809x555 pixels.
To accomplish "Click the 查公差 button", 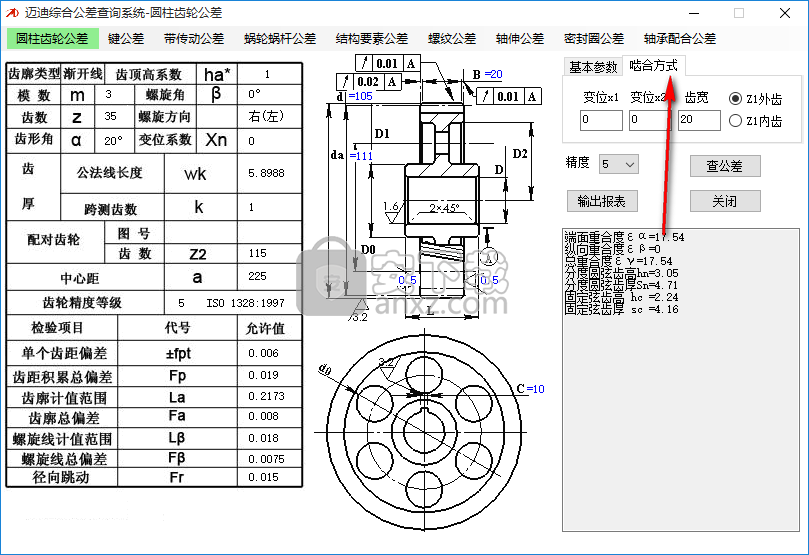I will (x=725, y=166).
